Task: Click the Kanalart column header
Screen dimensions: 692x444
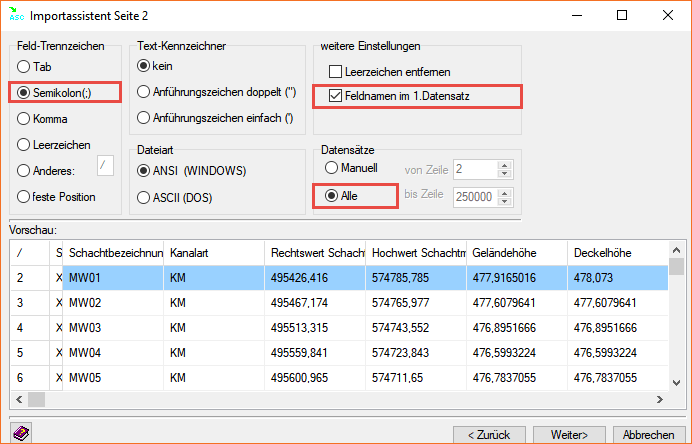Action: [x=212, y=253]
